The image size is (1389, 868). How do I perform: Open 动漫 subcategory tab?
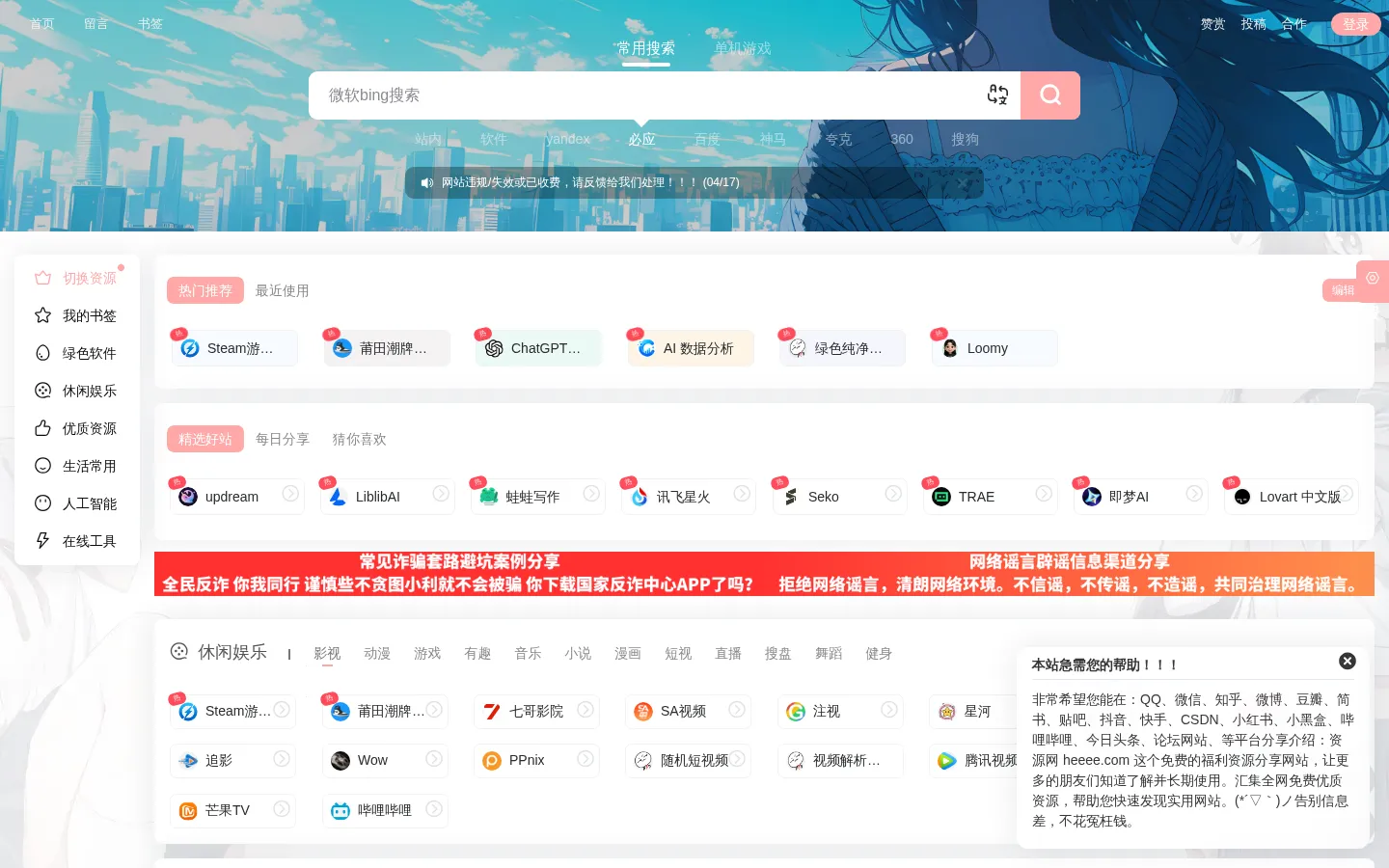pyautogui.click(x=377, y=653)
